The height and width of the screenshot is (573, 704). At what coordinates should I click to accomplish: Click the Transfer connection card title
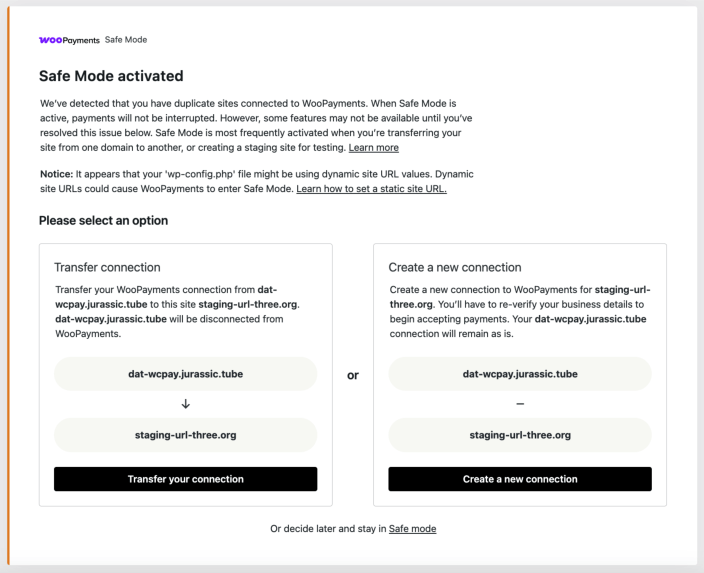click(107, 267)
